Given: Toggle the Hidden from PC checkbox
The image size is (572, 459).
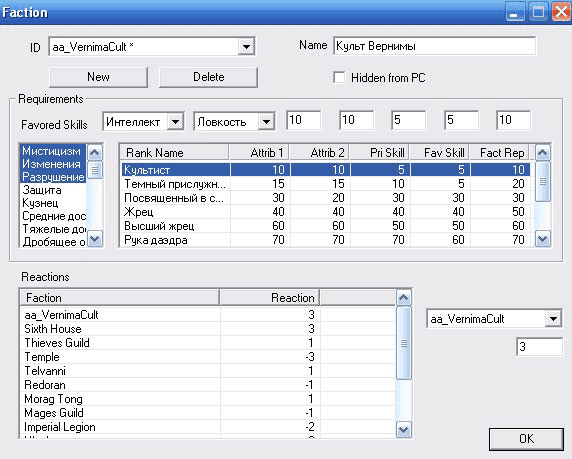Looking at the screenshot, I should pos(339,77).
